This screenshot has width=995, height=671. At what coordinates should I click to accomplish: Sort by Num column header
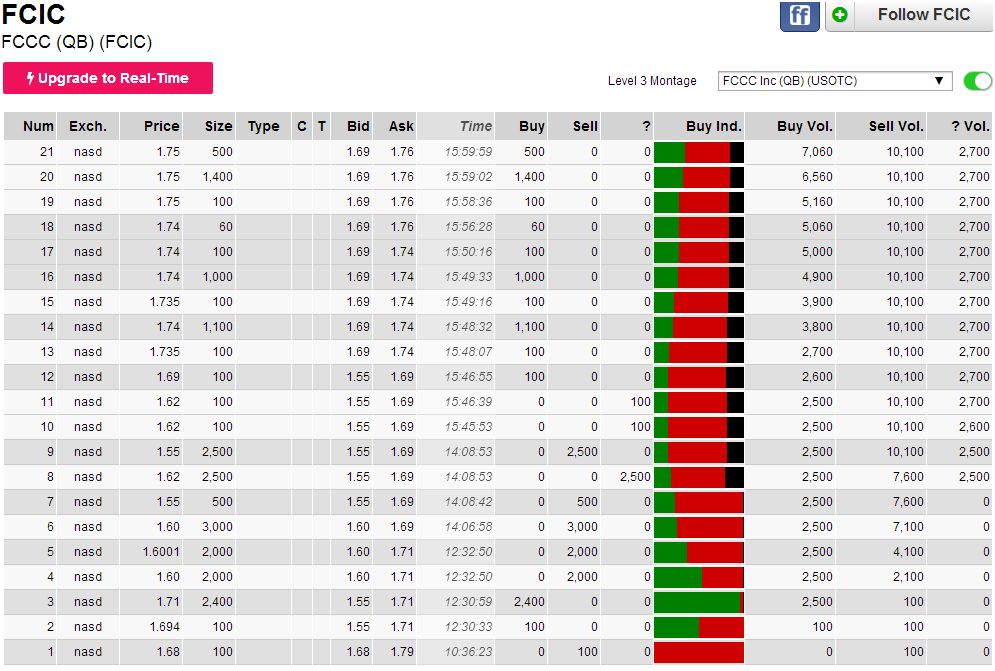(30, 126)
